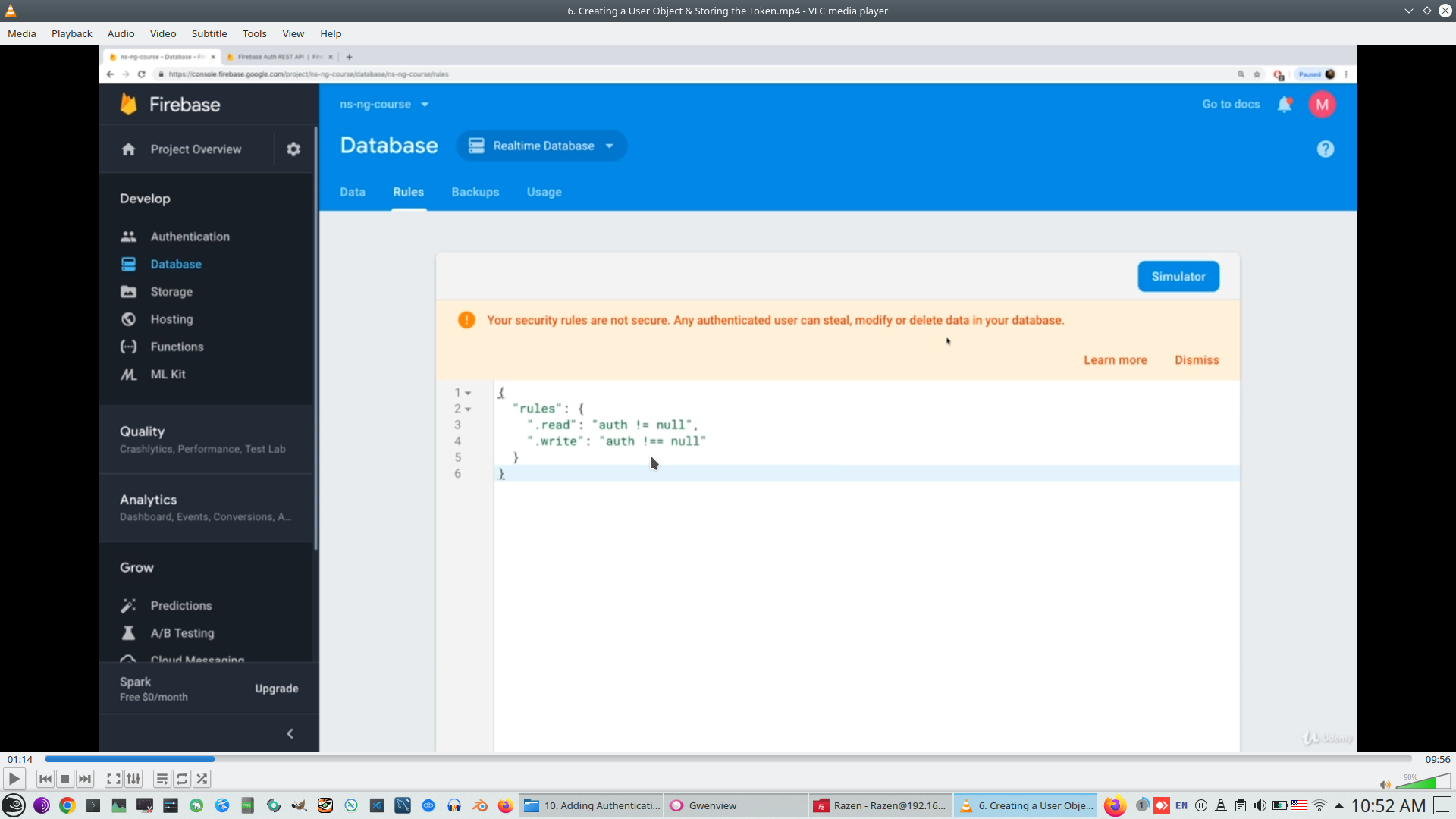Image resolution: width=1456 pixels, height=819 pixels.
Task: Toggle loop repeat mode
Action: (x=182, y=779)
